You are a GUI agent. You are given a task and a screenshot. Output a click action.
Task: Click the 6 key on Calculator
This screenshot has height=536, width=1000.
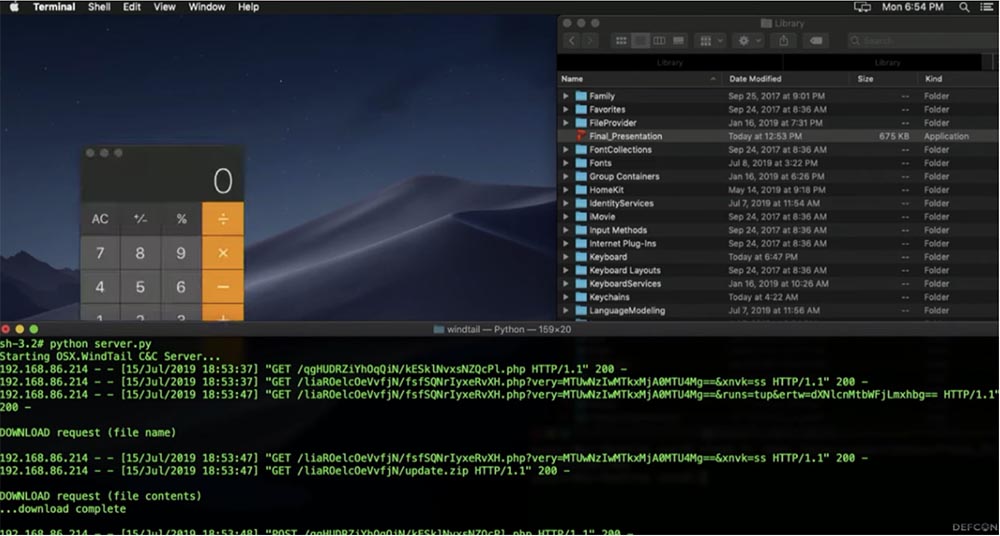tap(181, 287)
